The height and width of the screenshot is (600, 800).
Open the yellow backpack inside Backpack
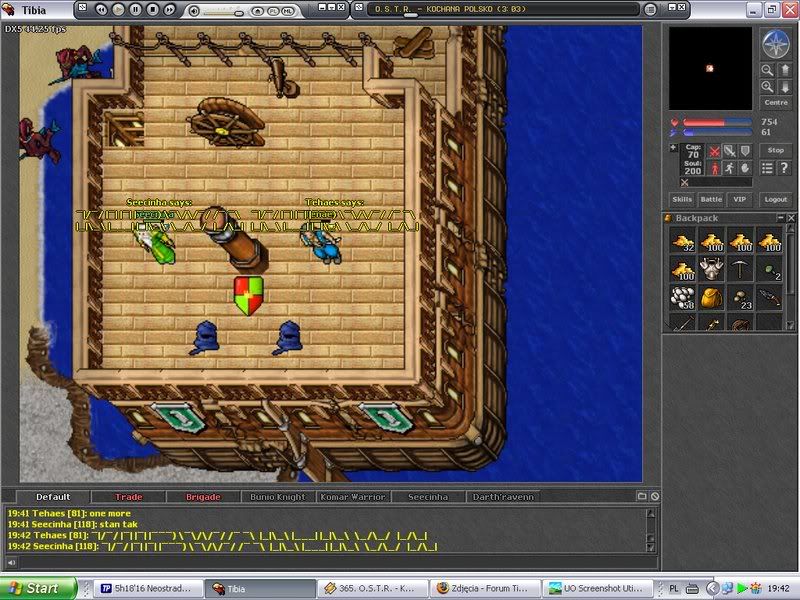711,298
